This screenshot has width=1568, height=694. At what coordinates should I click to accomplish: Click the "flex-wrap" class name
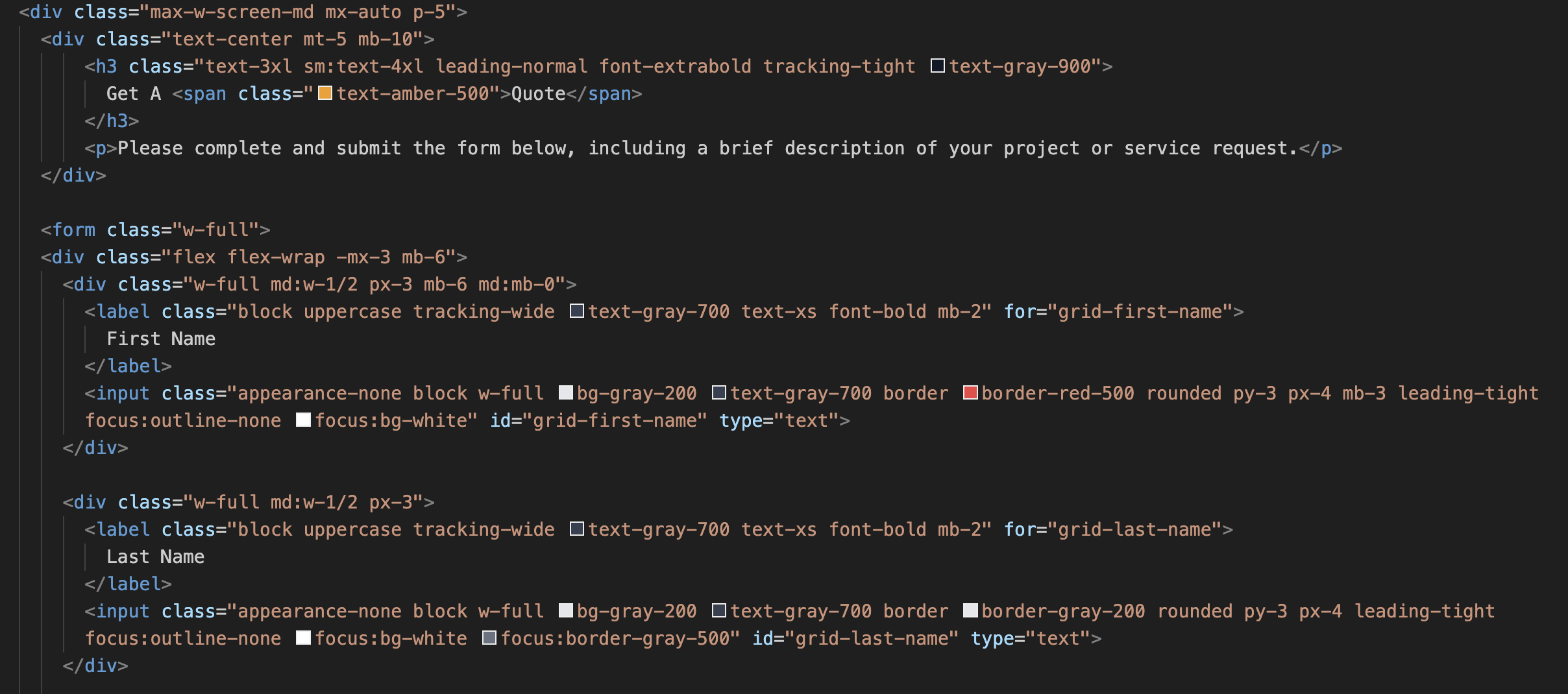(x=276, y=257)
